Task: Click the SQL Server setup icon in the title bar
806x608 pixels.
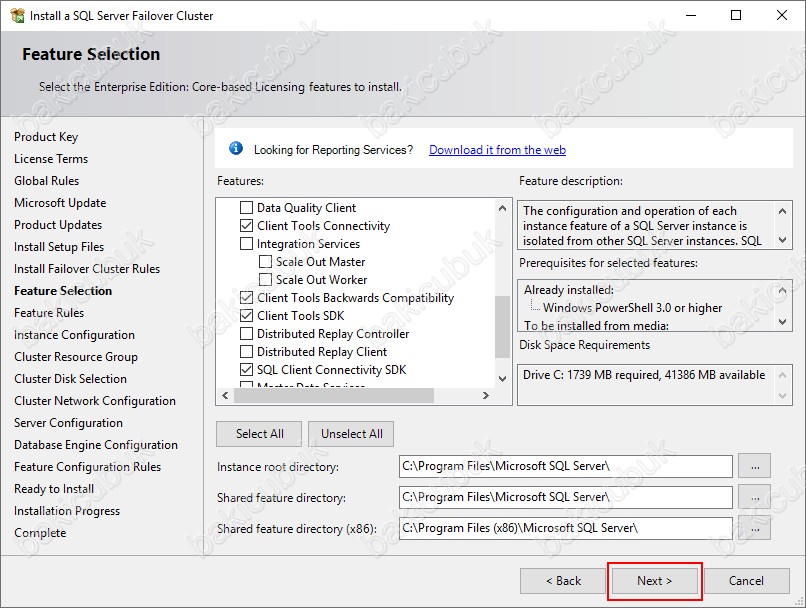Action: [17, 15]
